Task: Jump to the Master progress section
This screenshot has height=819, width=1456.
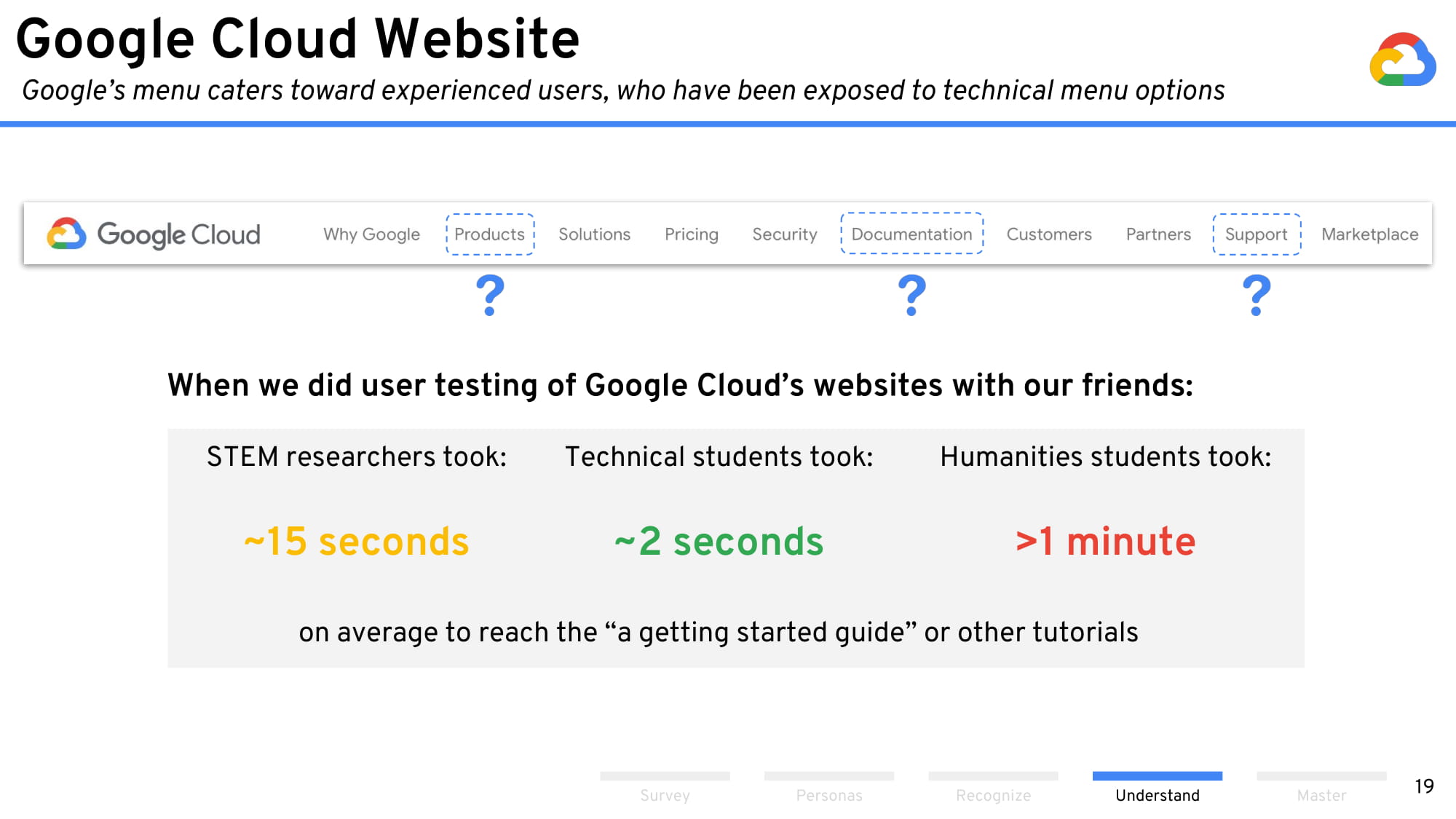Action: point(1321,788)
